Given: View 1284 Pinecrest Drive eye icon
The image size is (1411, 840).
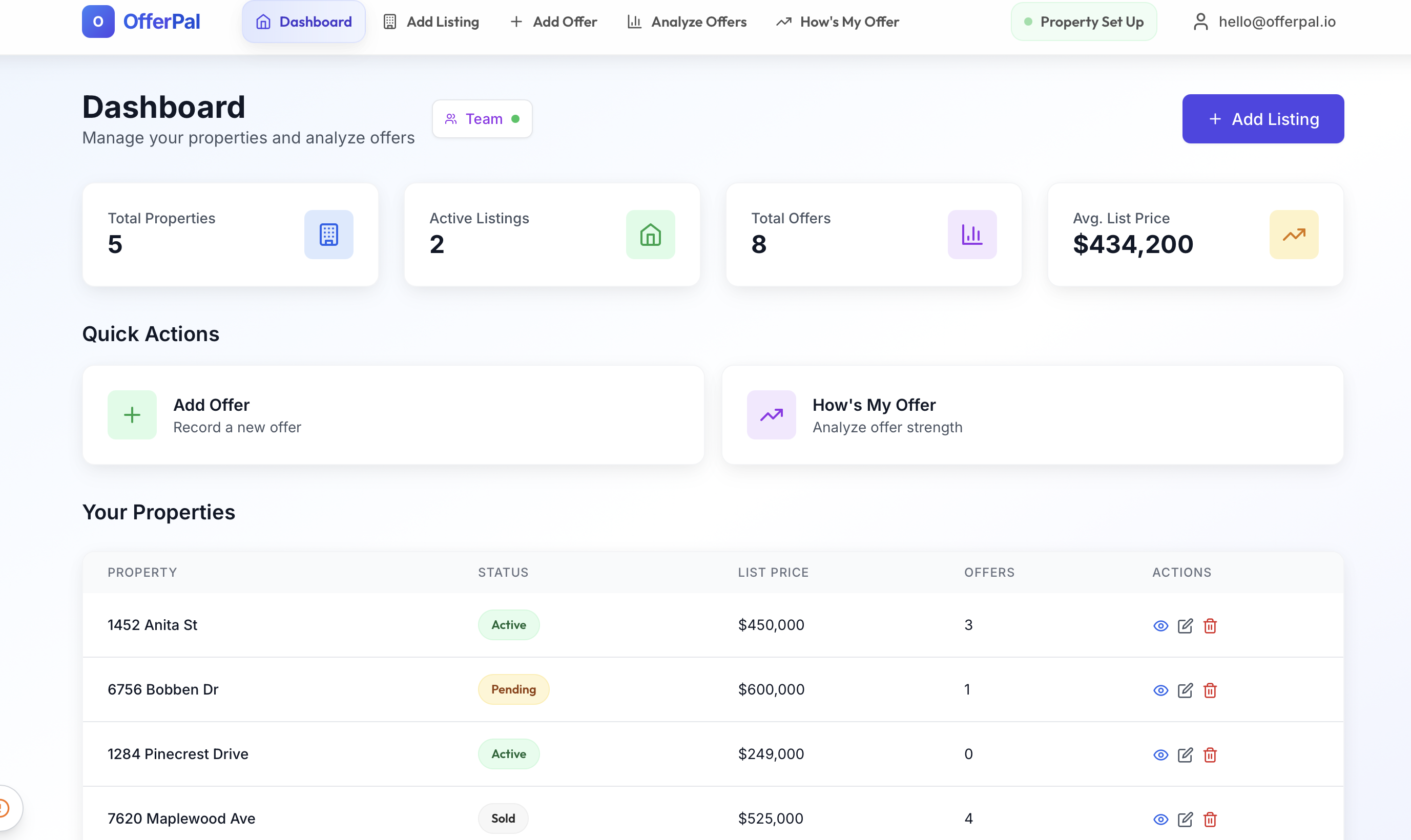Looking at the screenshot, I should [1161, 754].
